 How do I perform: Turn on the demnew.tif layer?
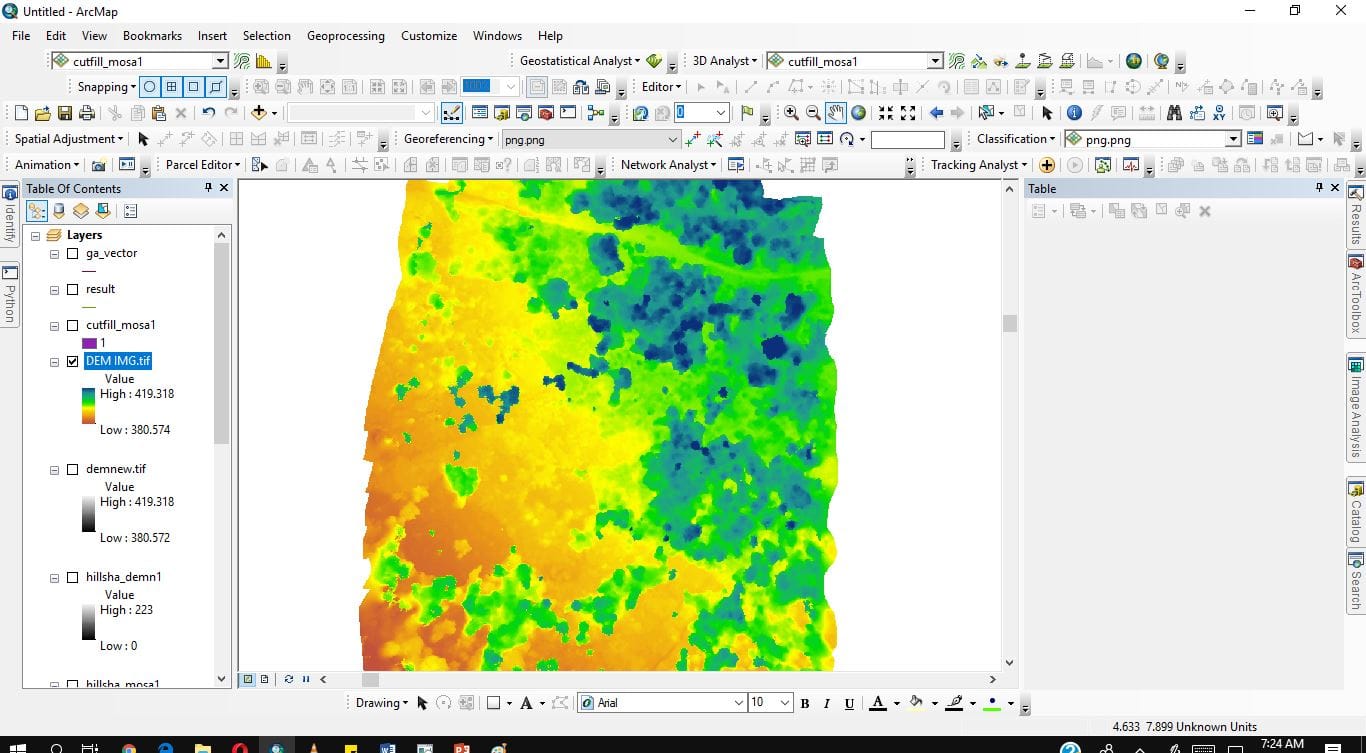coord(72,470)
